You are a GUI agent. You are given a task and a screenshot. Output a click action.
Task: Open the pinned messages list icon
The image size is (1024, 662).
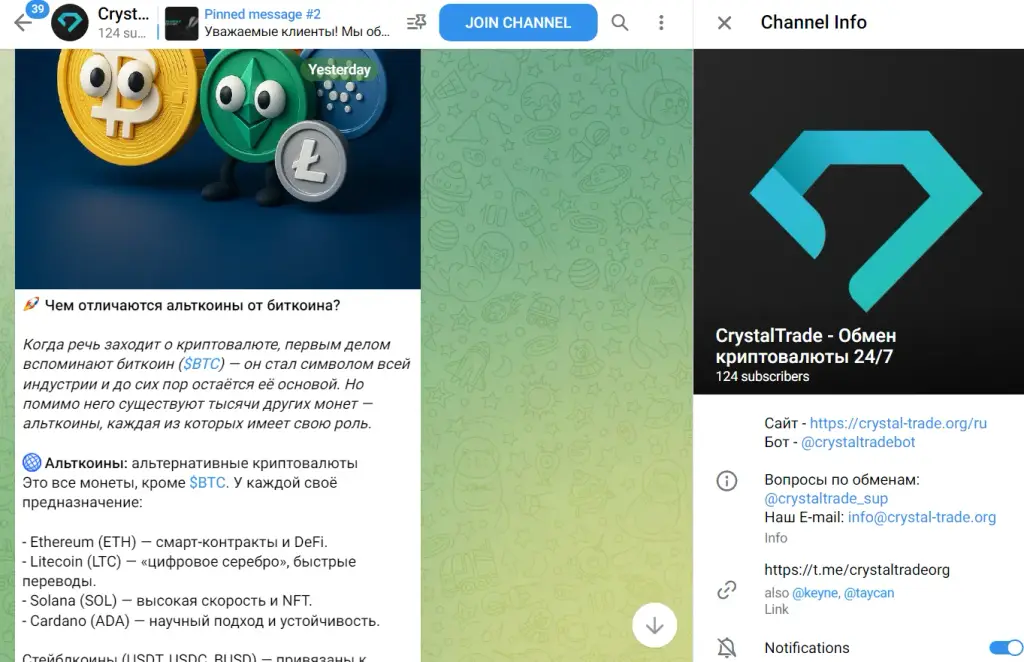click(416, 23)
